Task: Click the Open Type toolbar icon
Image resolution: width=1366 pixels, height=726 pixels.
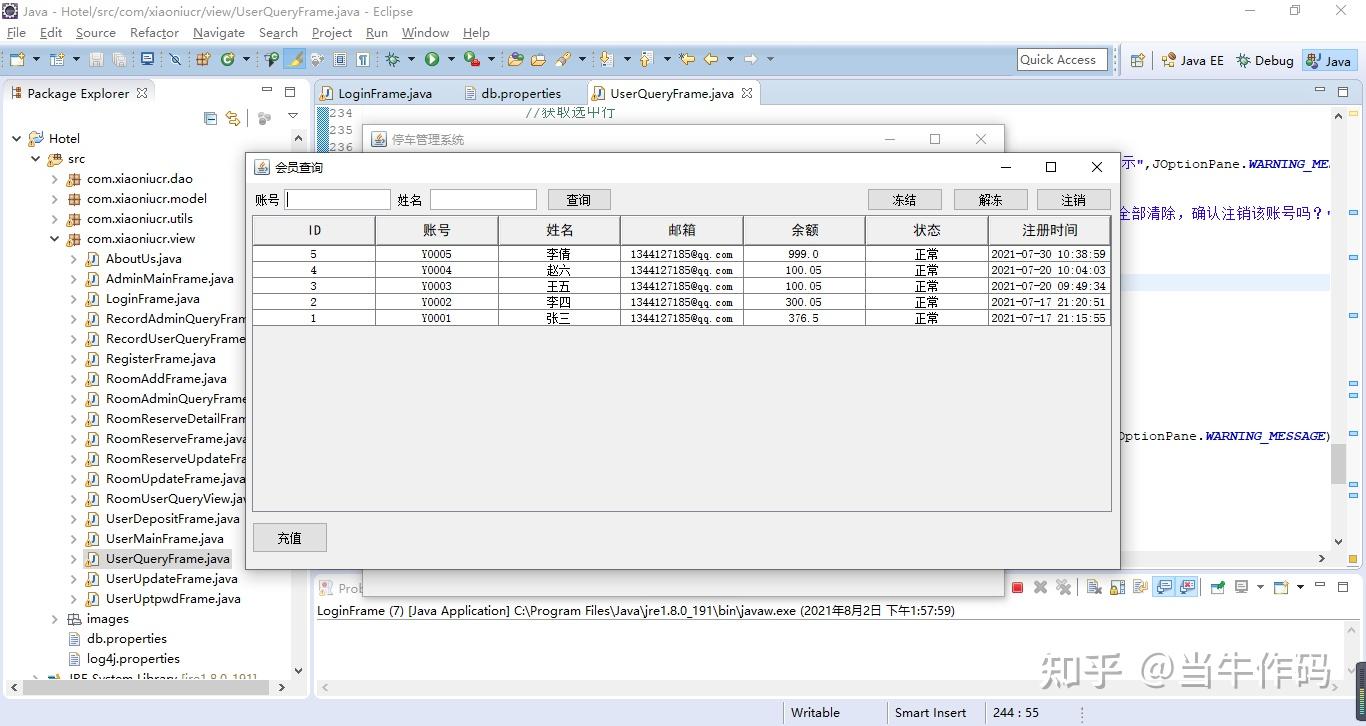Action: click(x=516, y=60)
